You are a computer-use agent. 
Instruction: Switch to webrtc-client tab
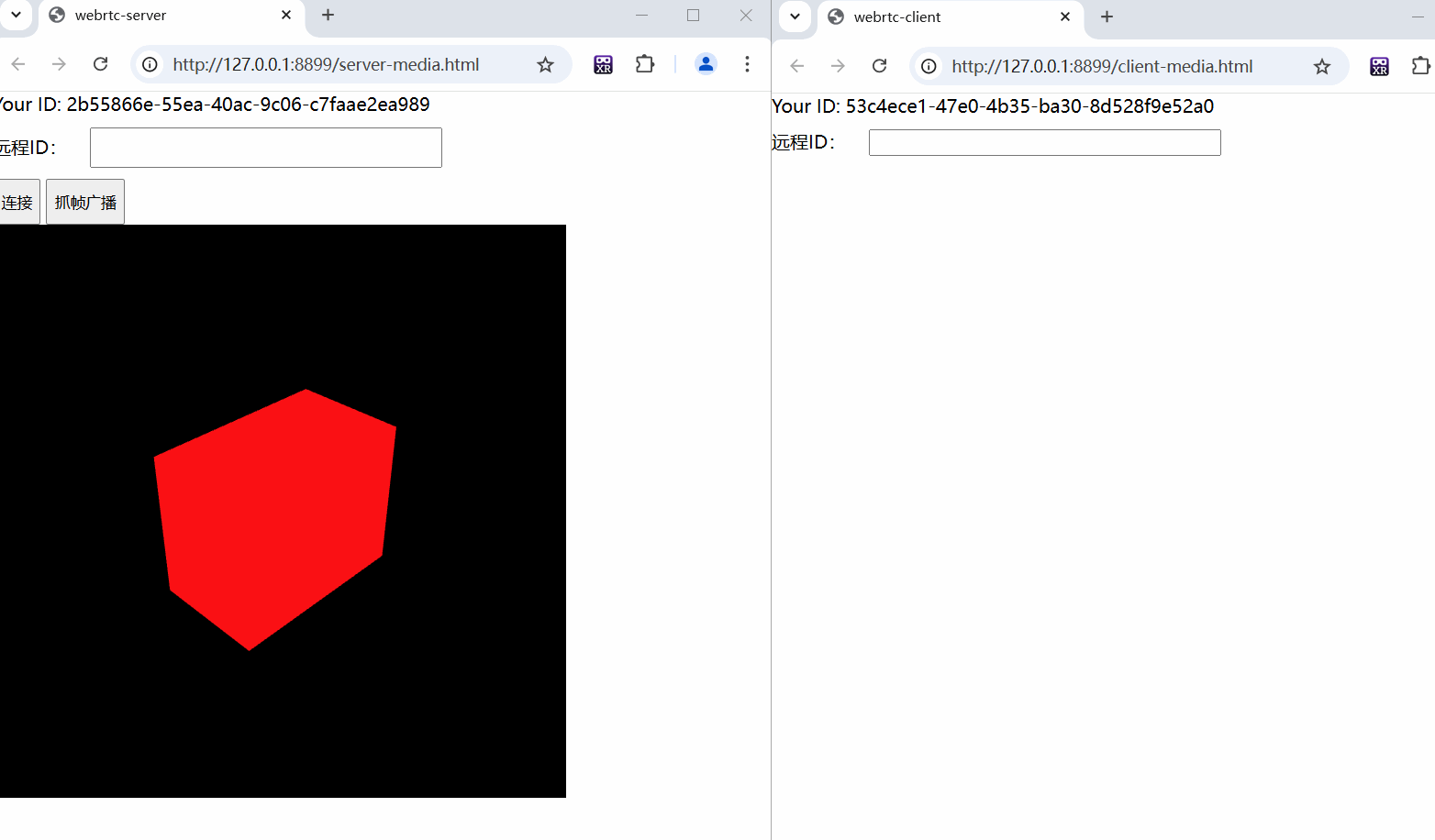[x=950, y=17]
